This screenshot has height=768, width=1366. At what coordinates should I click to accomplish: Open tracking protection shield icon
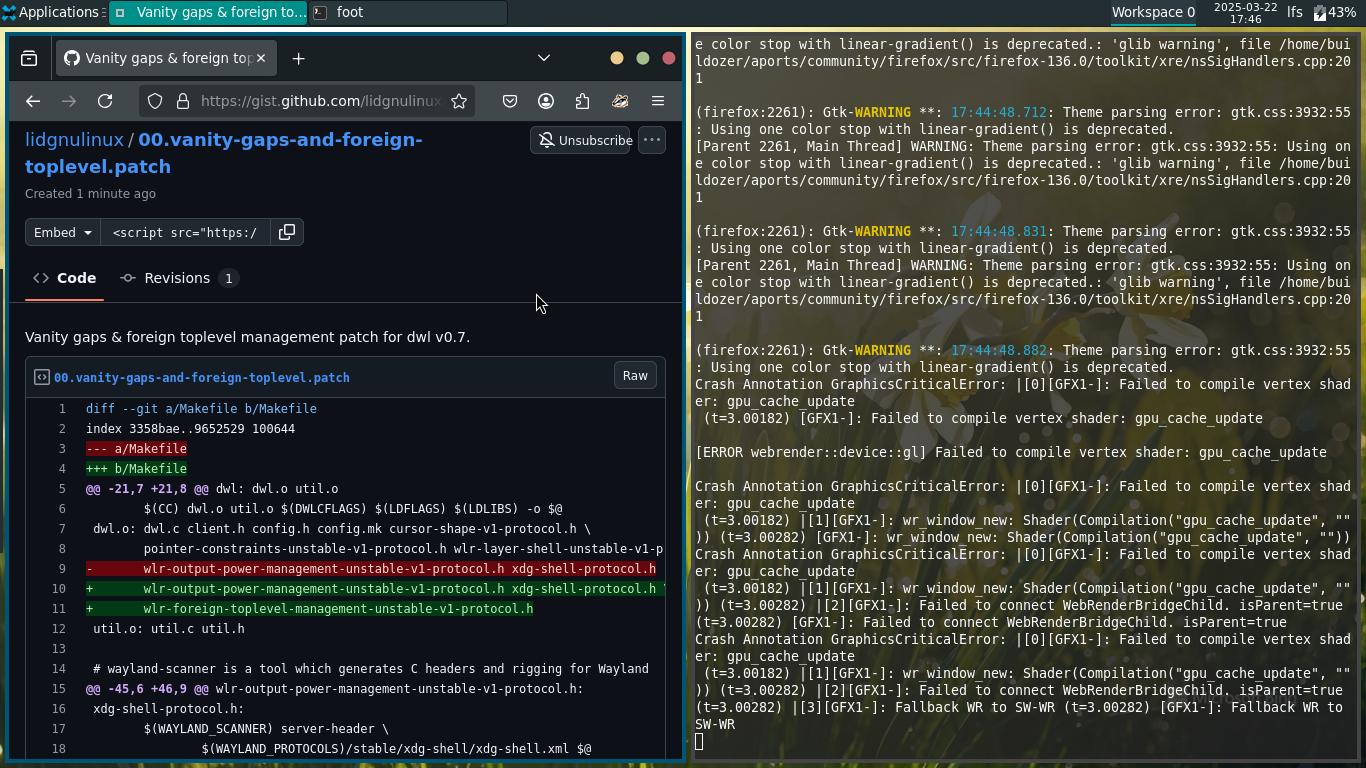tap(155, 101)
